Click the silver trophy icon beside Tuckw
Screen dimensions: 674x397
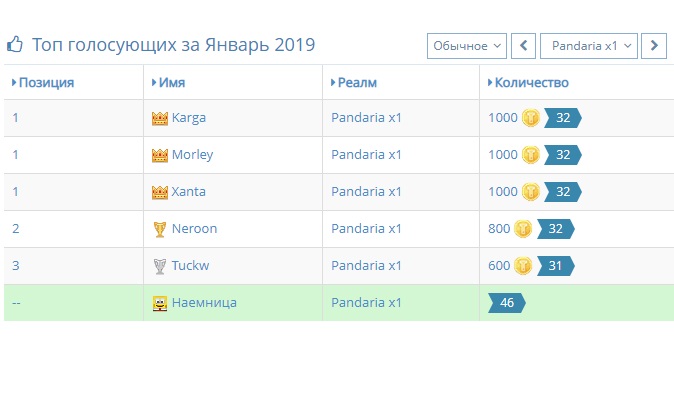click(x=159, y=266)
